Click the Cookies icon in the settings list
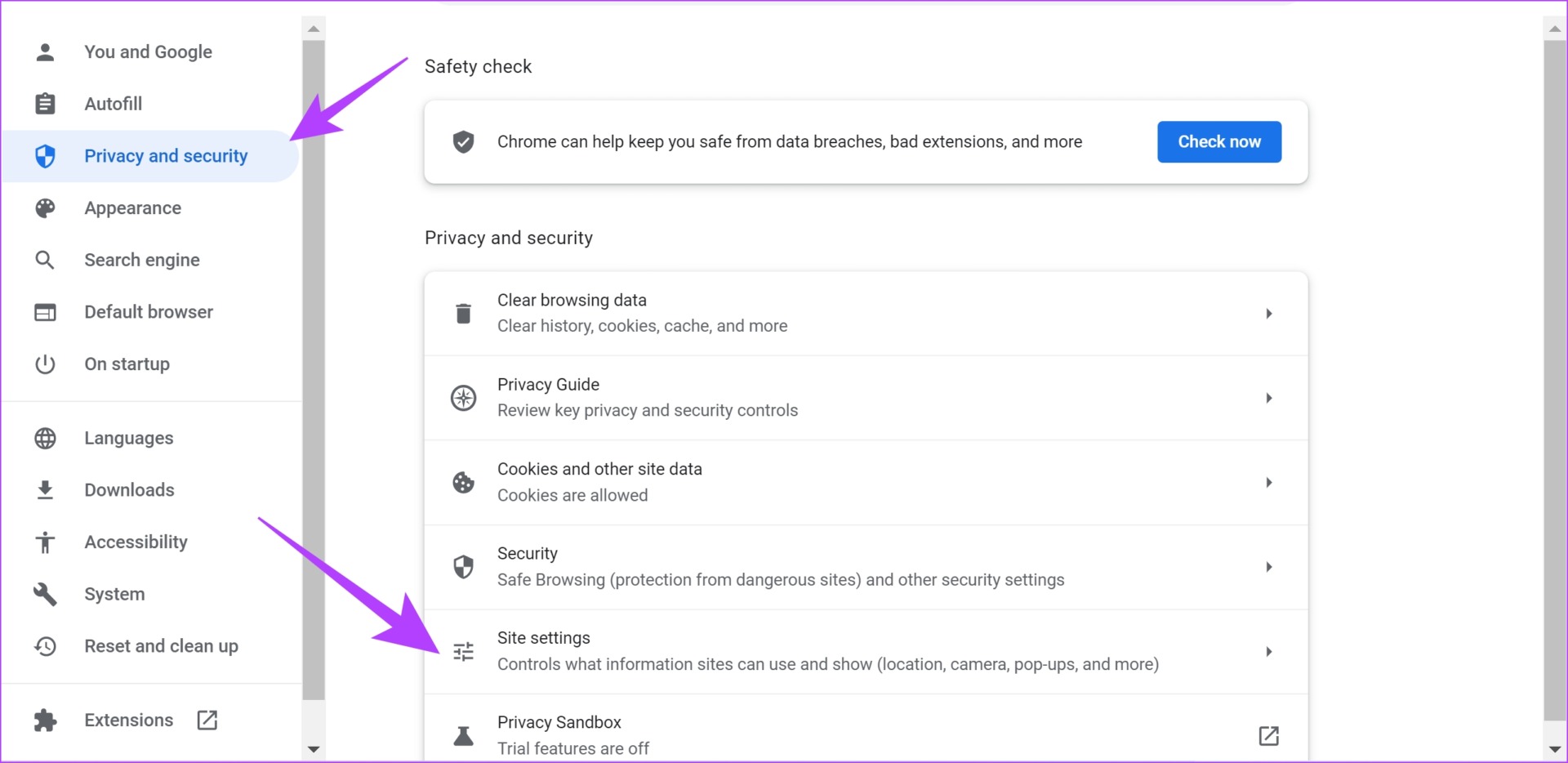 (x=463, y=482)
